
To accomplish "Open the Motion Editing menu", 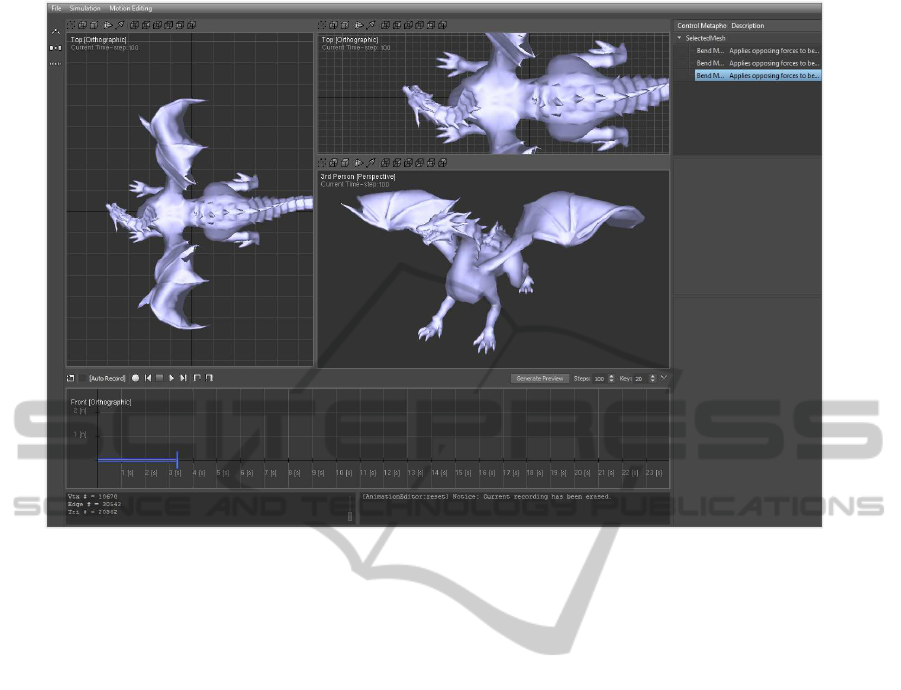I will 131,8.
